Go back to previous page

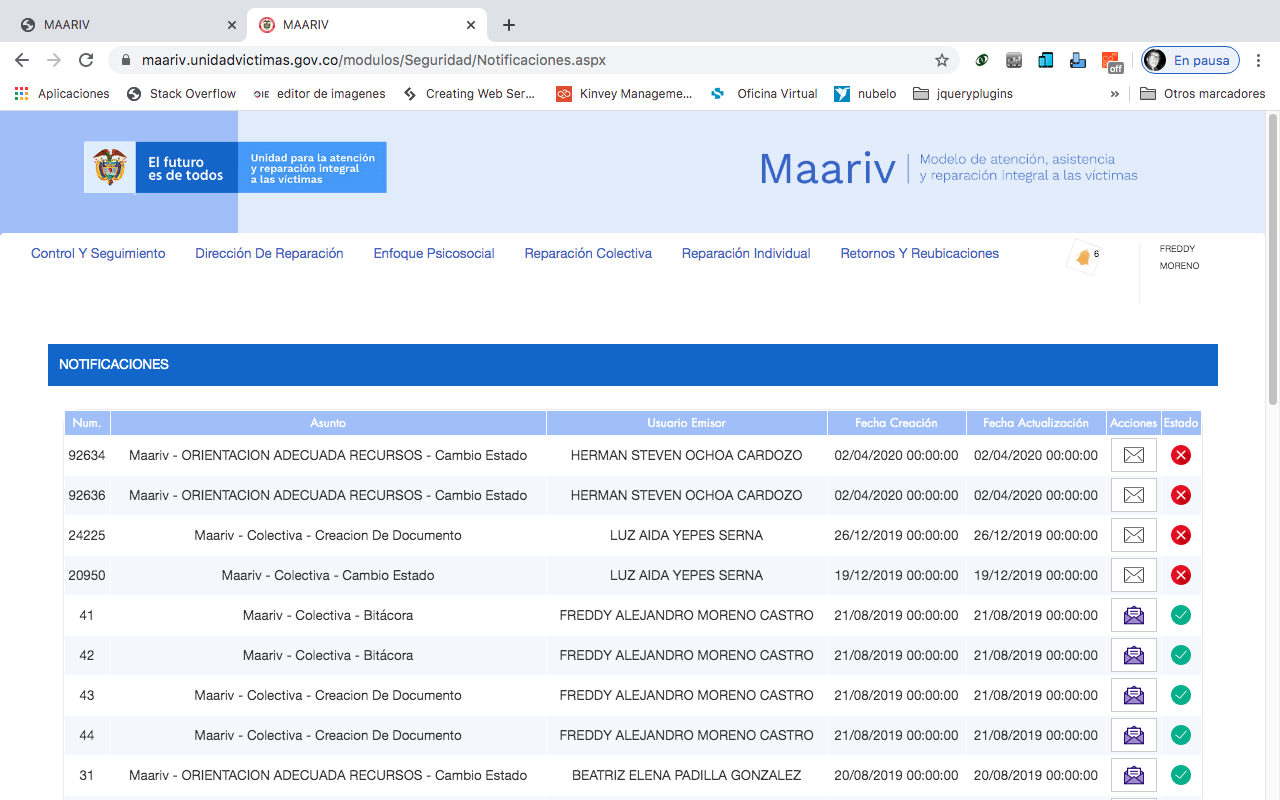tap(22, 60)
